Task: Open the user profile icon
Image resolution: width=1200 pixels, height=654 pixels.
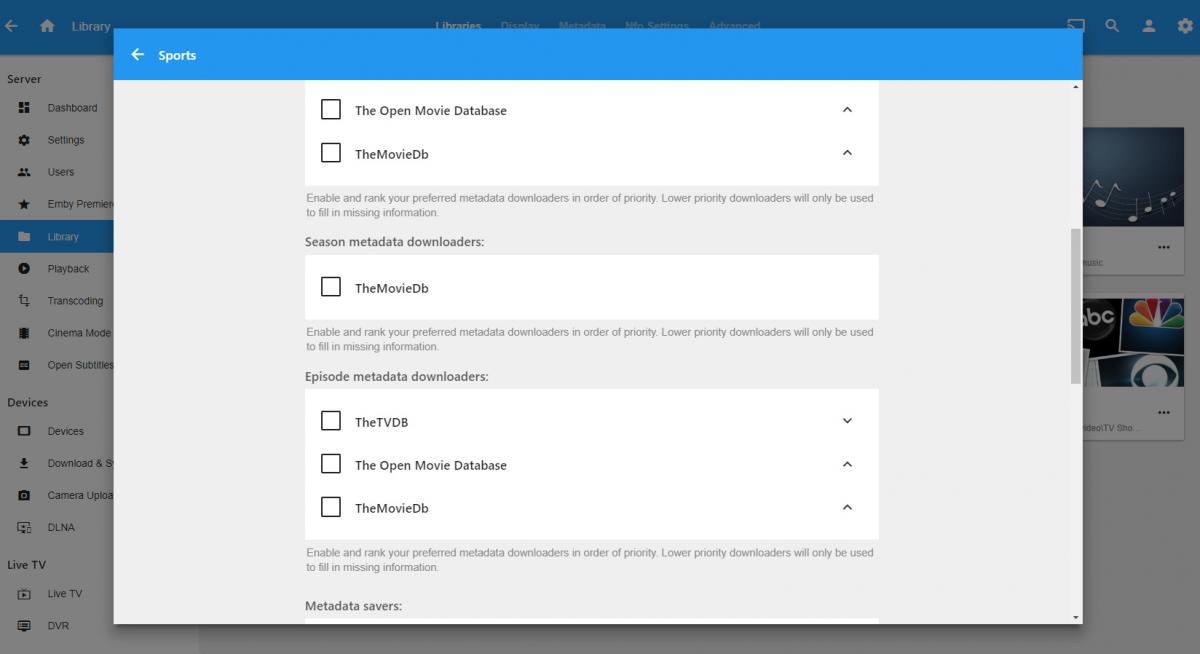Action: (1150, 26)
